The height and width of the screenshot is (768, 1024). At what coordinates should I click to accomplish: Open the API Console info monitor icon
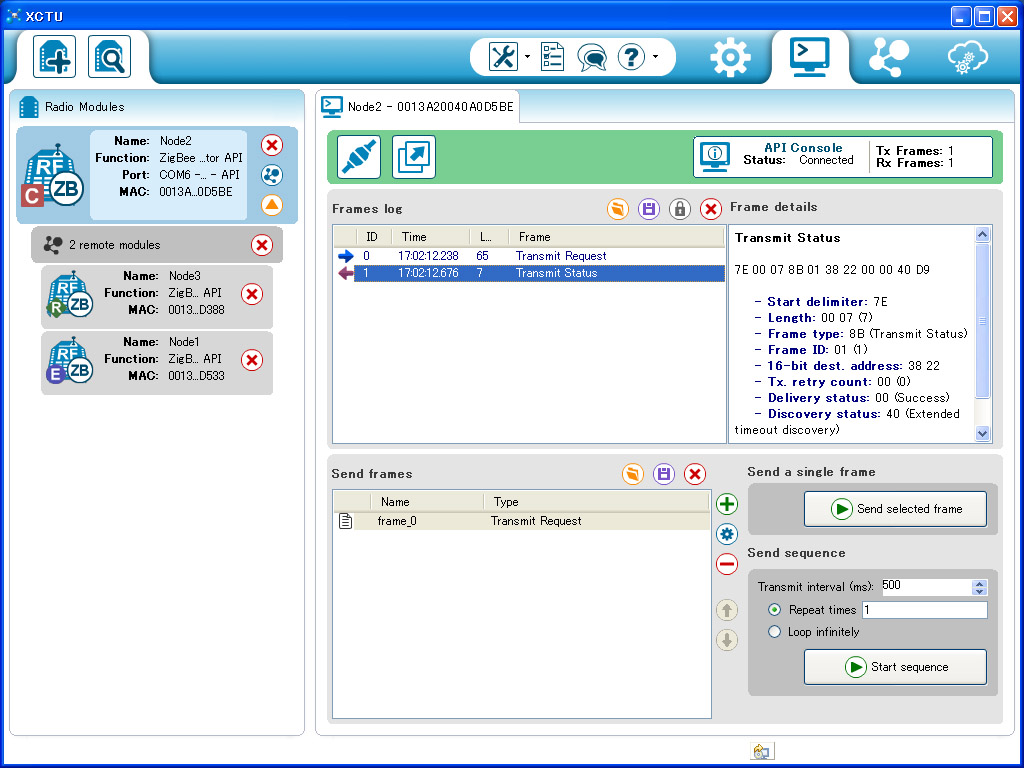(714, 157)
